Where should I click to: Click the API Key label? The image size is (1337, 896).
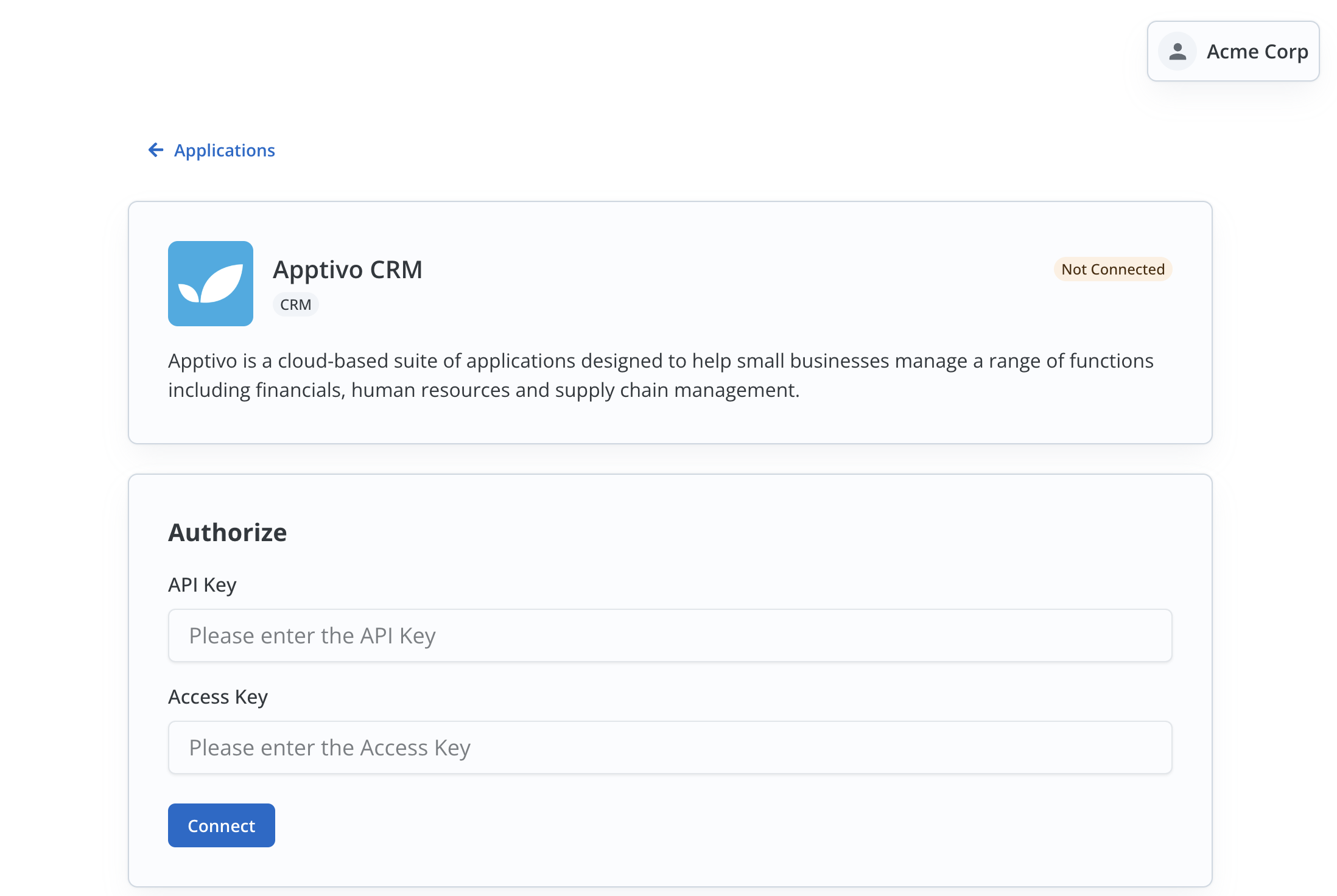pos(202,585)
